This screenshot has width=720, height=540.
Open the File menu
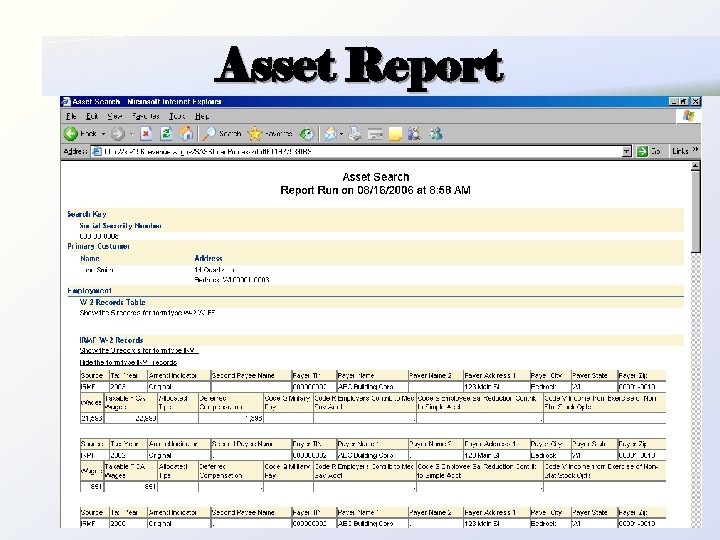tap(71, 116)
